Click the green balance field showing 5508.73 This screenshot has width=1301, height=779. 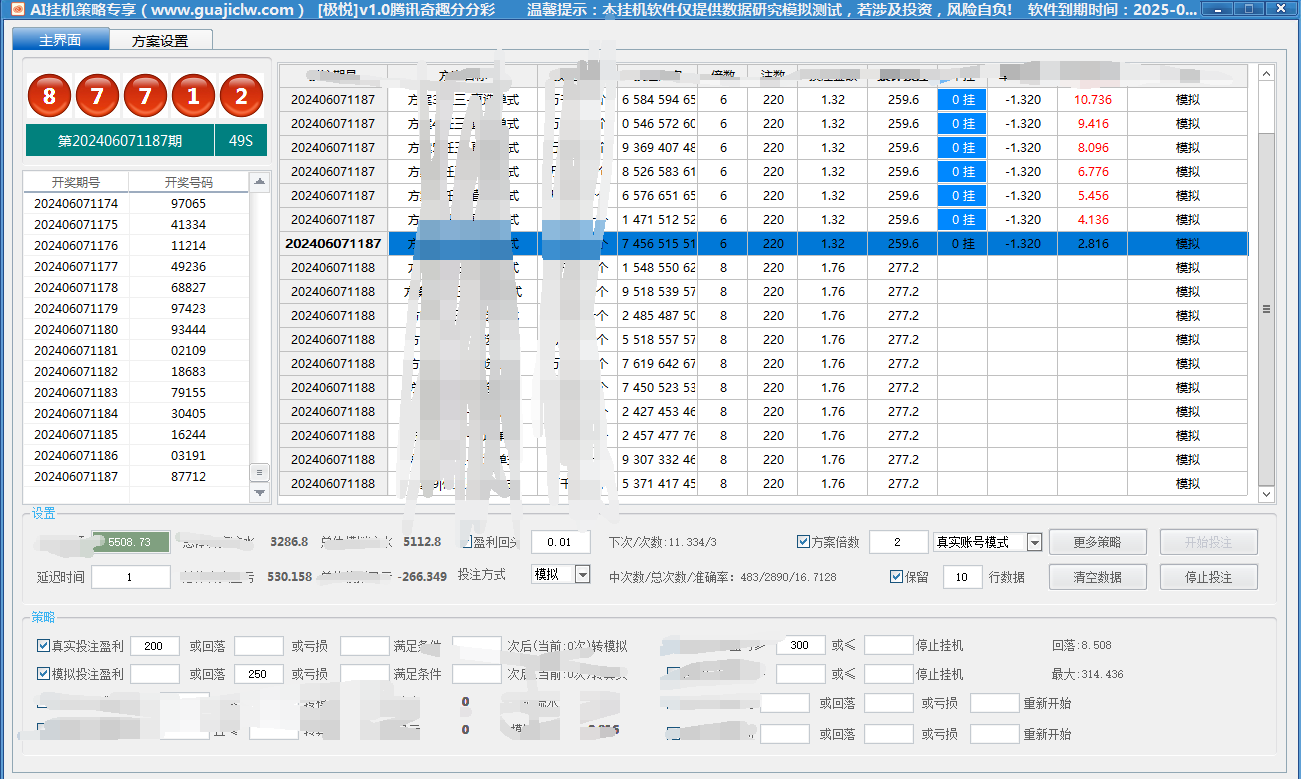pyautogui.click(x=131, y=542)
